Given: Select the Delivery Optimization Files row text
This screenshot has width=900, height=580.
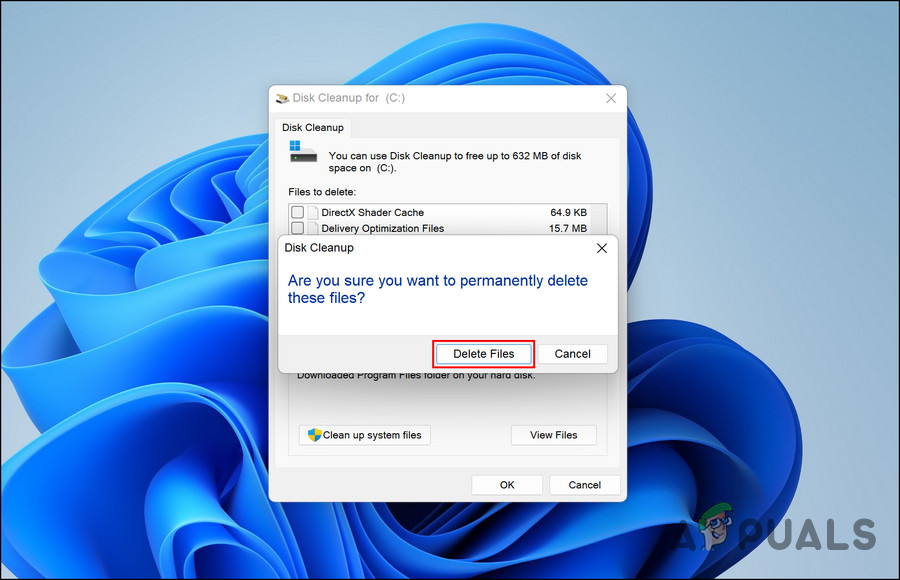Looking at the screenshot, I should [x=383, y=228].
